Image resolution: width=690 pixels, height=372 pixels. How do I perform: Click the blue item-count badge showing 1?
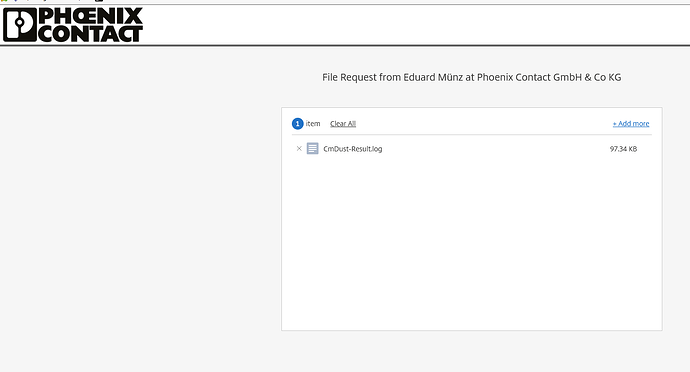point(297,124)
